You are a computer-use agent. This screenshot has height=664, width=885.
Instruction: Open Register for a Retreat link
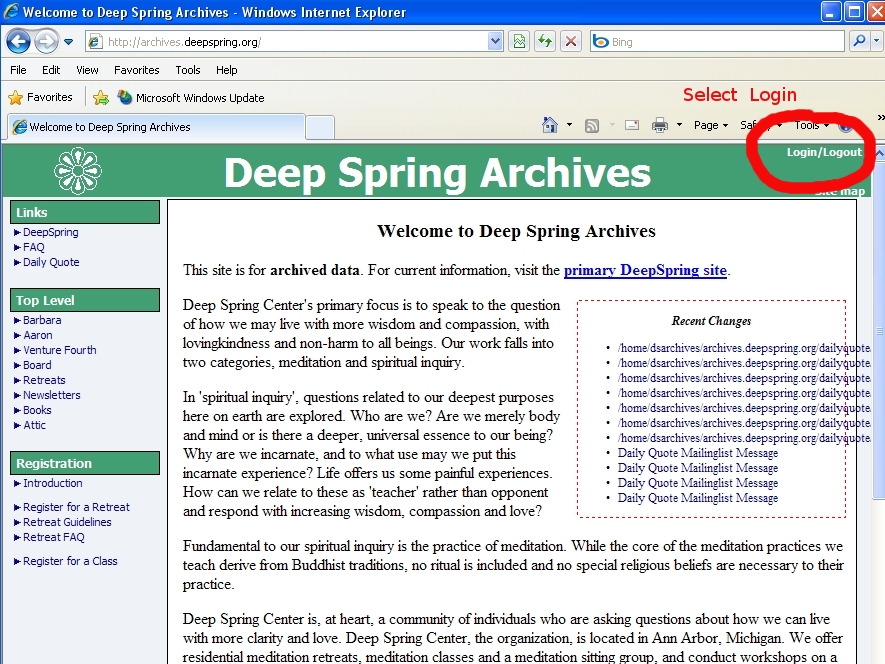76,507
